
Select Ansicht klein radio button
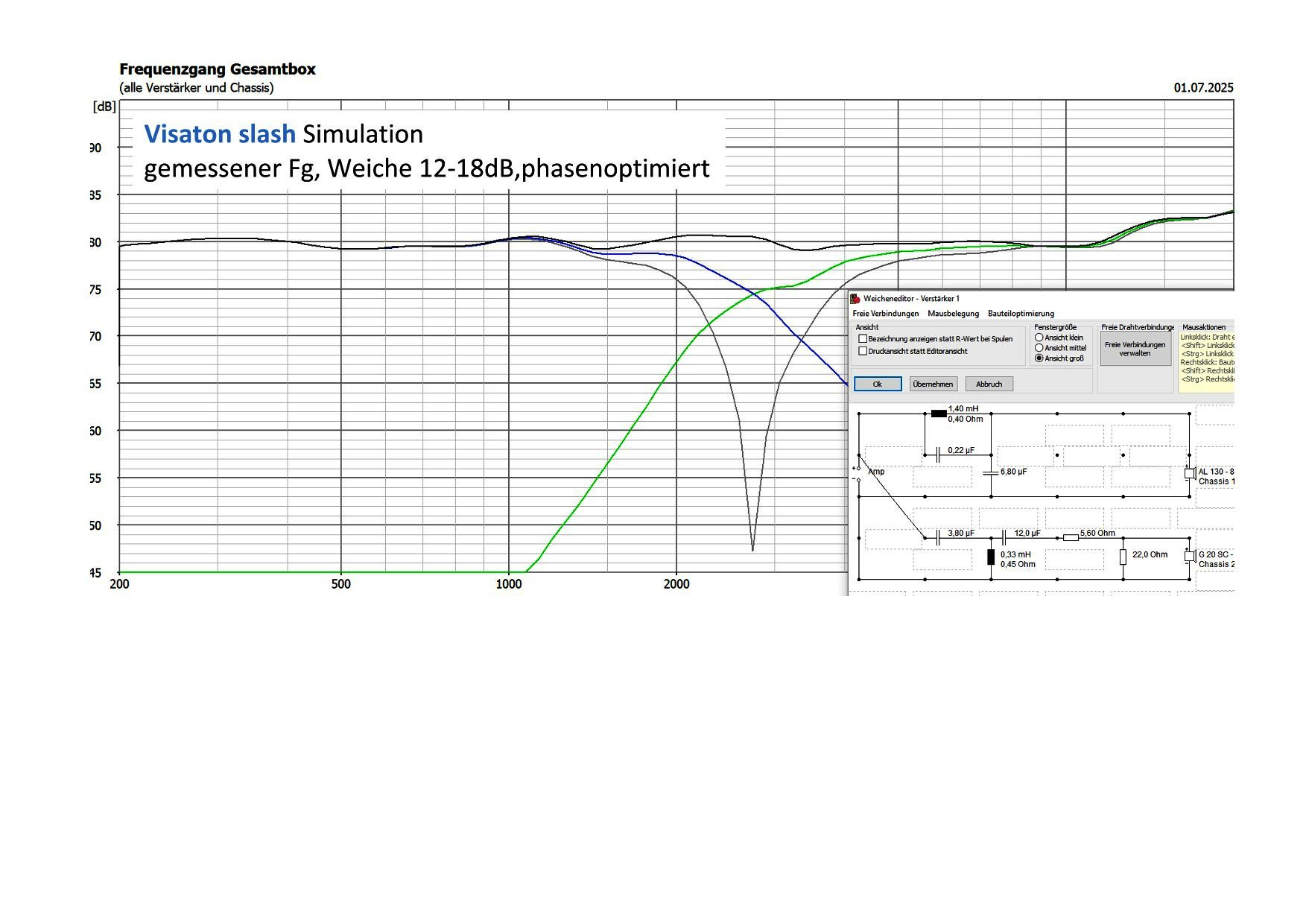click(x=1039, y=338)
